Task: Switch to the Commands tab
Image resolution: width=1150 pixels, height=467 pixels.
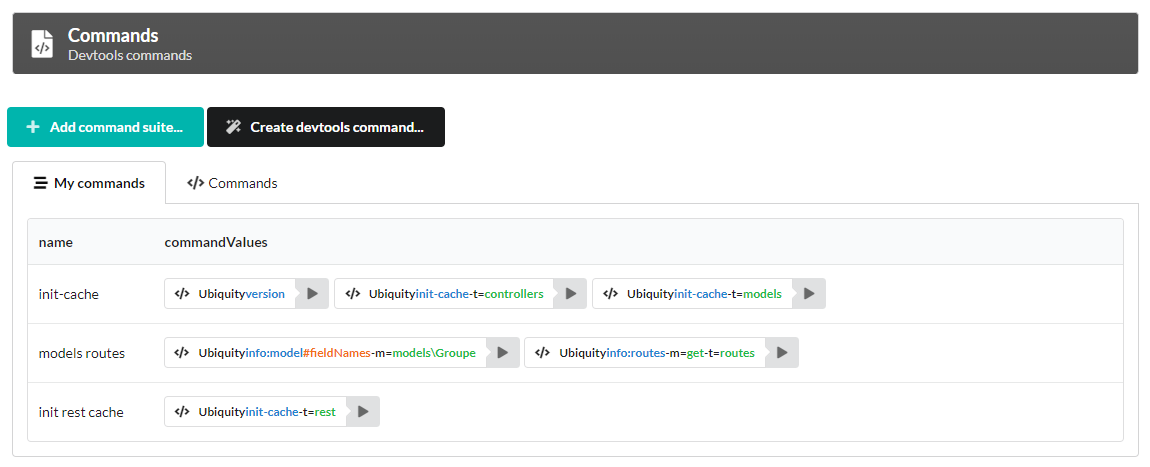Action: [x=232, y=183]
